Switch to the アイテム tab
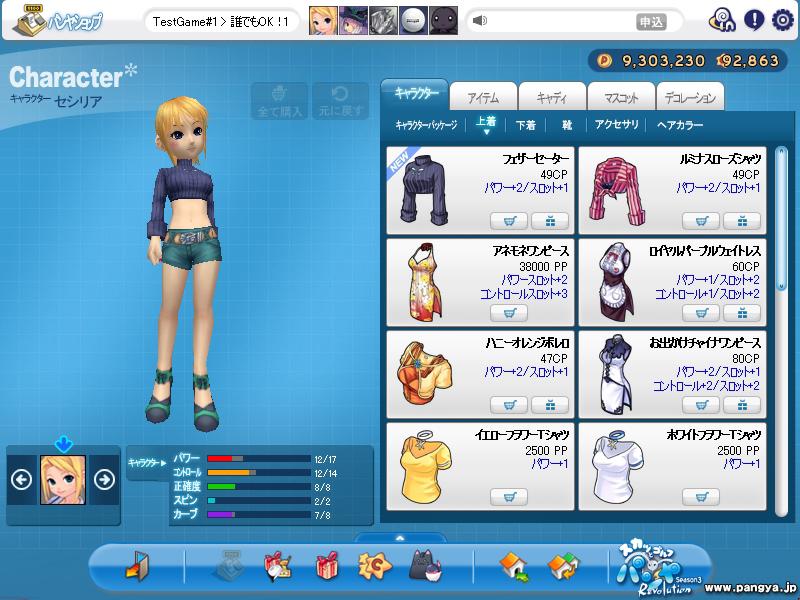This screenshot has width=800, height=600. (484, 96)
